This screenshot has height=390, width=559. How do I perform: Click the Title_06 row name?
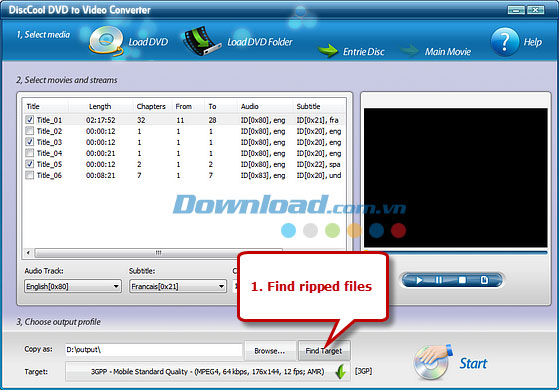49,175
